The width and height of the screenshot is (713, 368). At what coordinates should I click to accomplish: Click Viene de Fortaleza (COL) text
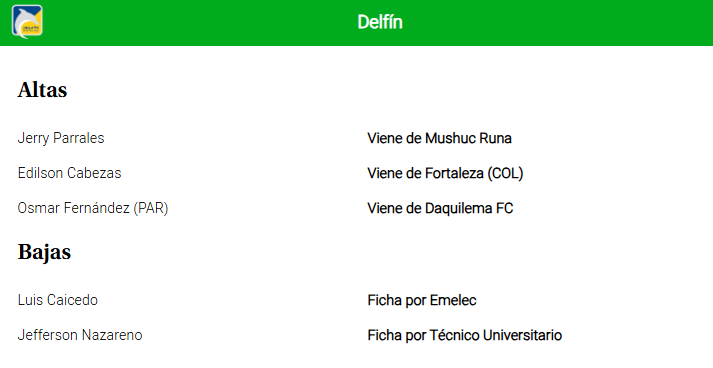tap(445, 173)
